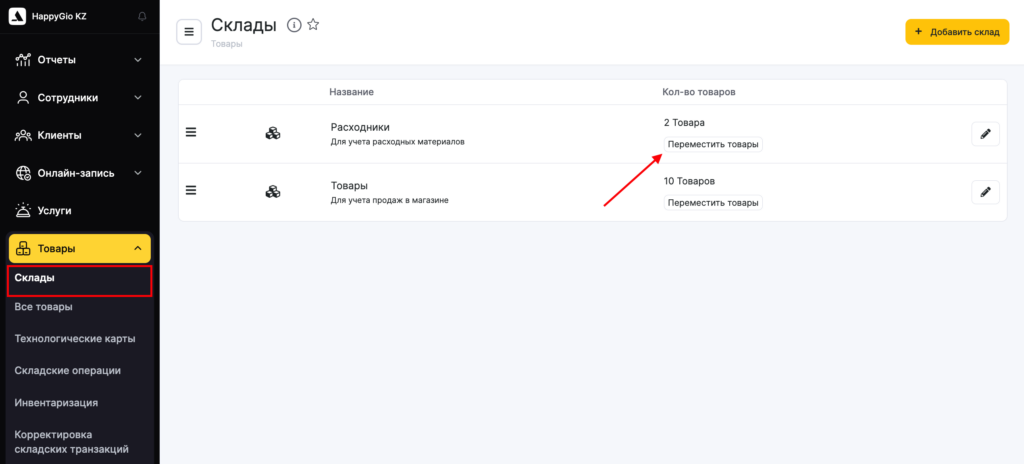Open Все товары in the sidebar
1024x464 pixels.
[44, 307]
